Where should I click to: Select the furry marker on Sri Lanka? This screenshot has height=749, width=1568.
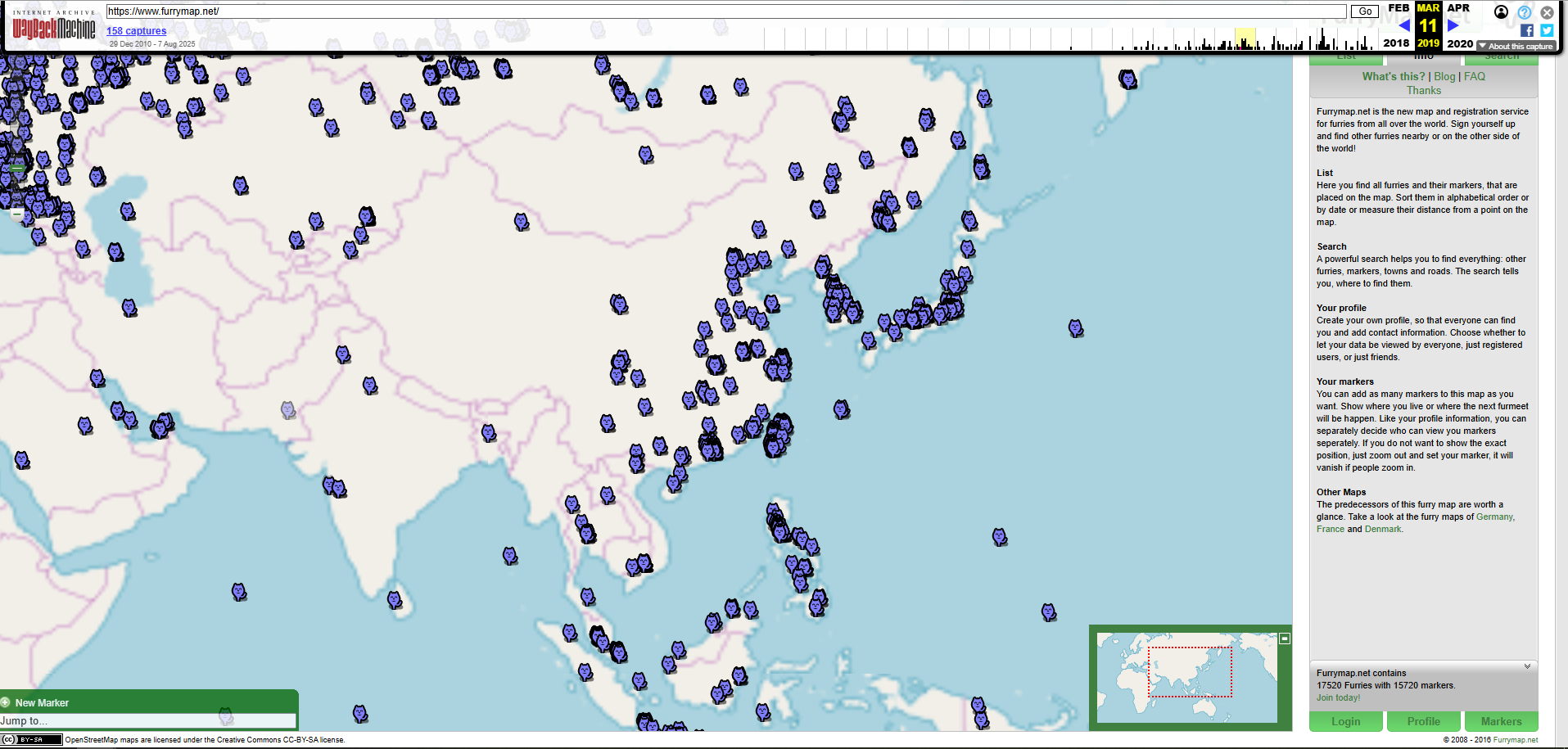[395, 600]
